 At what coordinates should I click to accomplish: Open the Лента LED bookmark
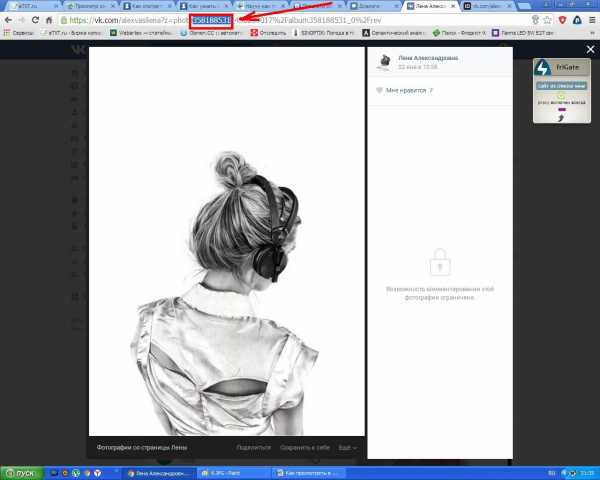coord(523,33)
